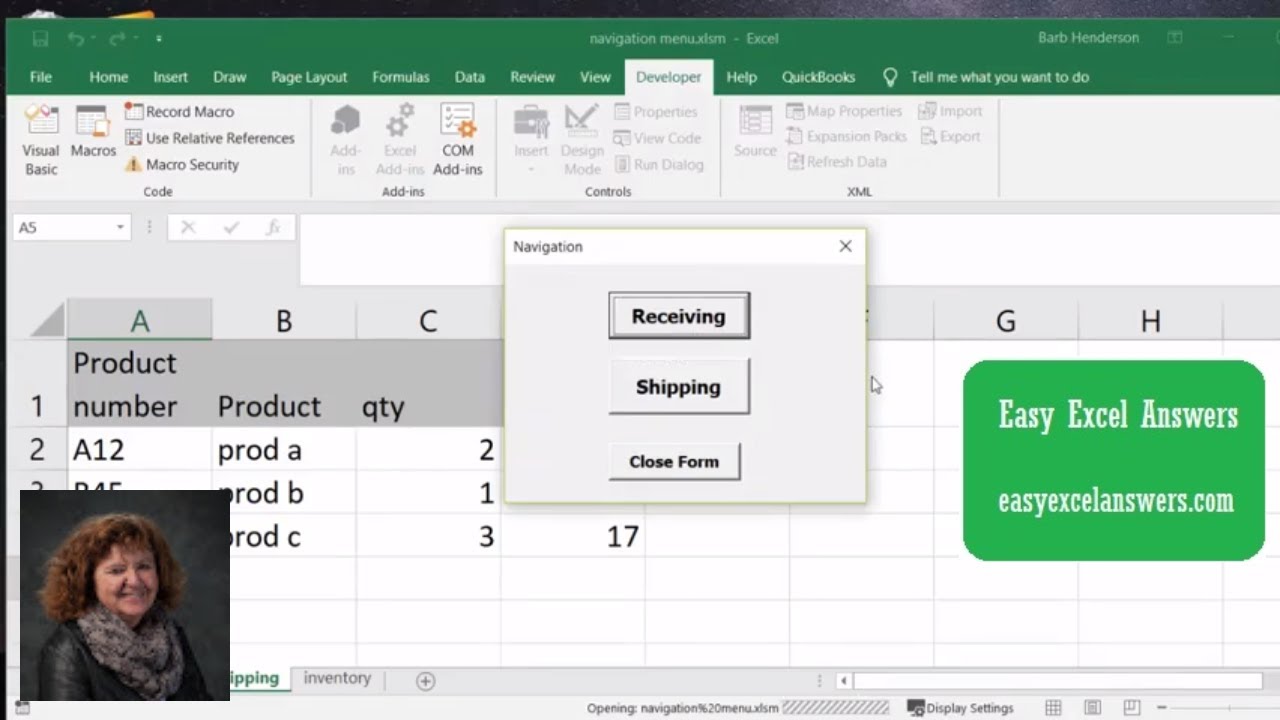Switch to the QuickBooks tab

tap(818, 77)
